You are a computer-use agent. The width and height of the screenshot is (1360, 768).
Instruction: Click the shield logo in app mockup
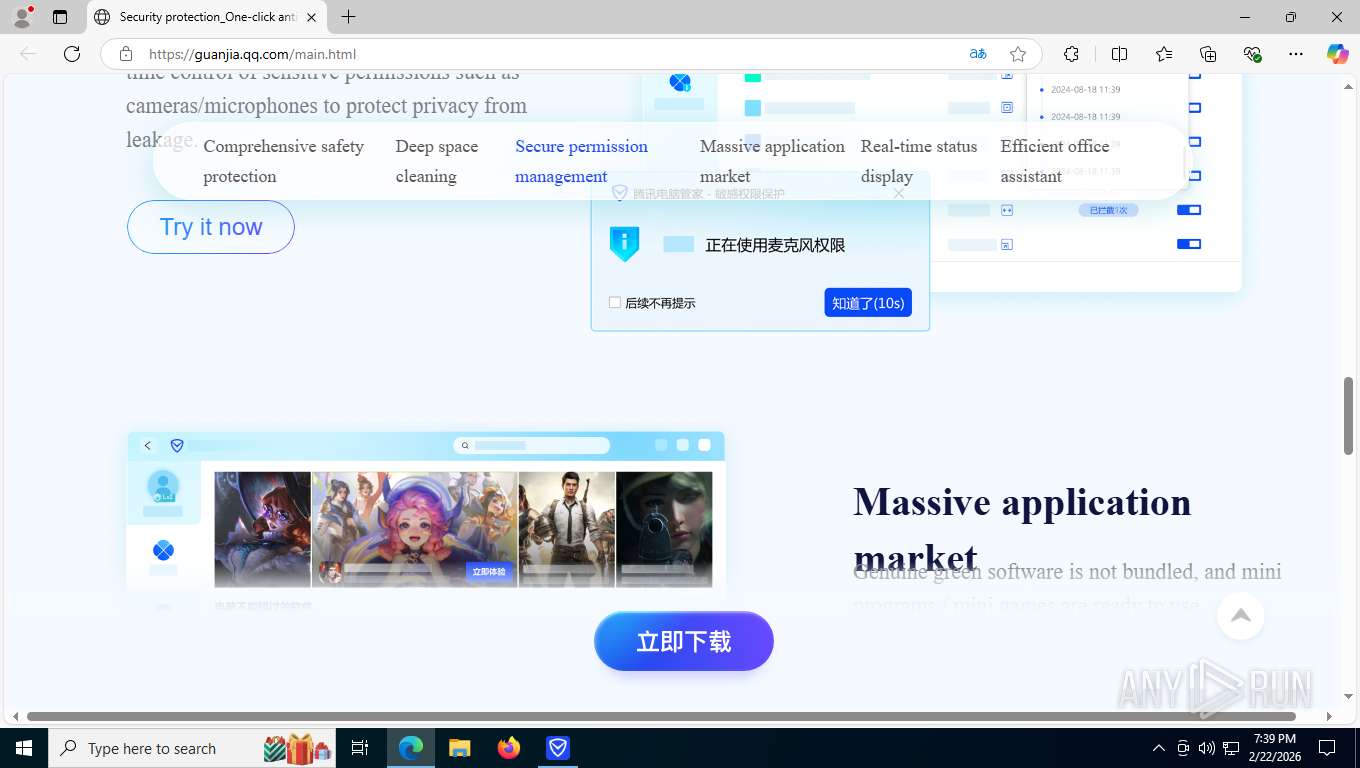tap(177, 445)
